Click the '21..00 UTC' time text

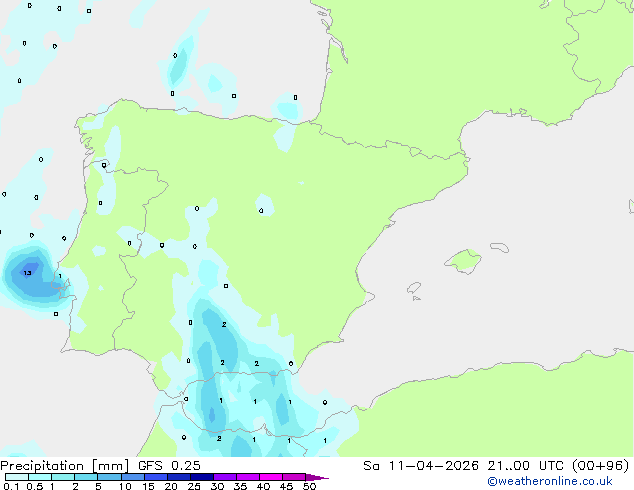click(525, 466)
